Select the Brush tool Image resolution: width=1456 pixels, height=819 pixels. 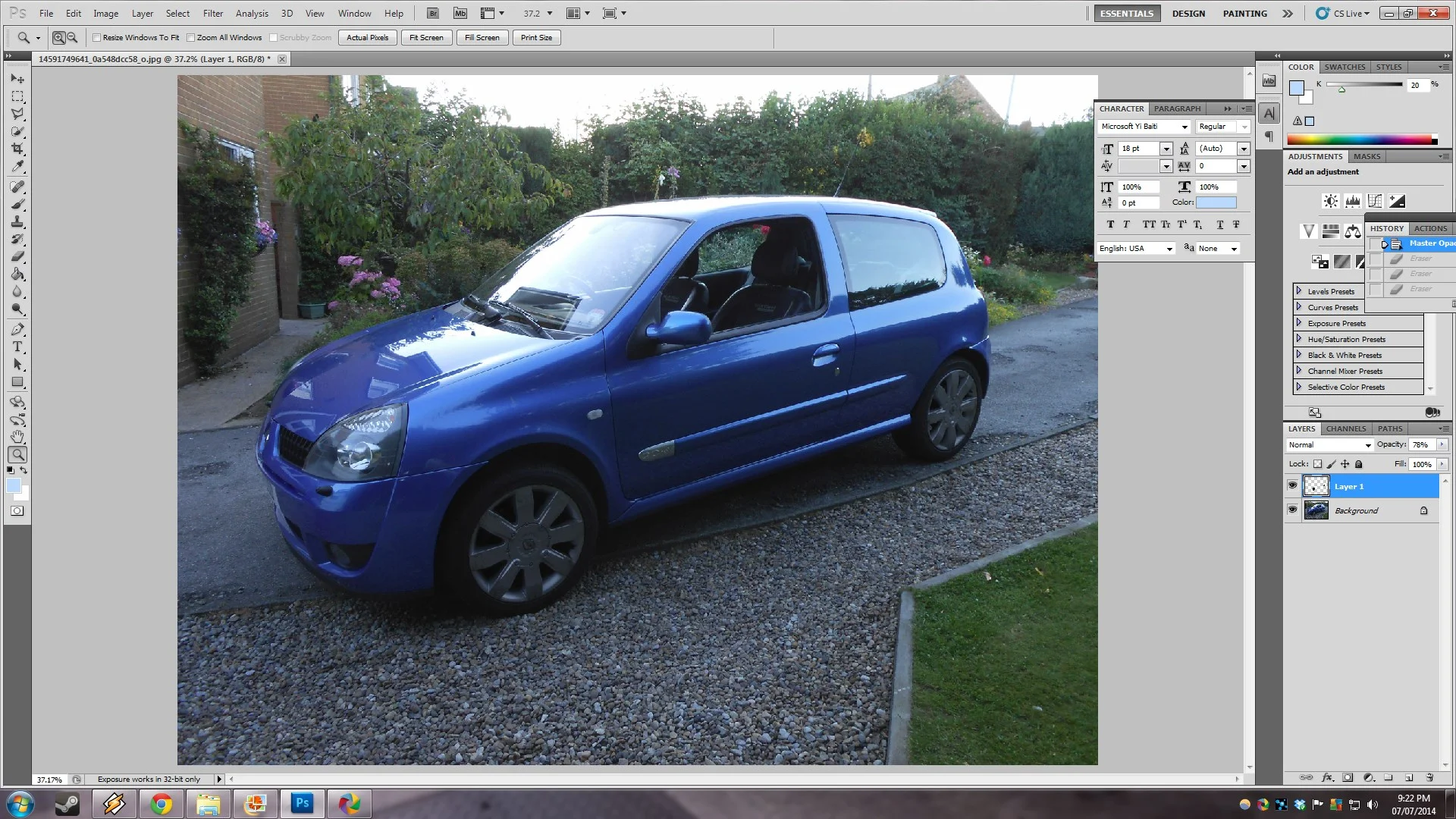(x=17, y=204)
